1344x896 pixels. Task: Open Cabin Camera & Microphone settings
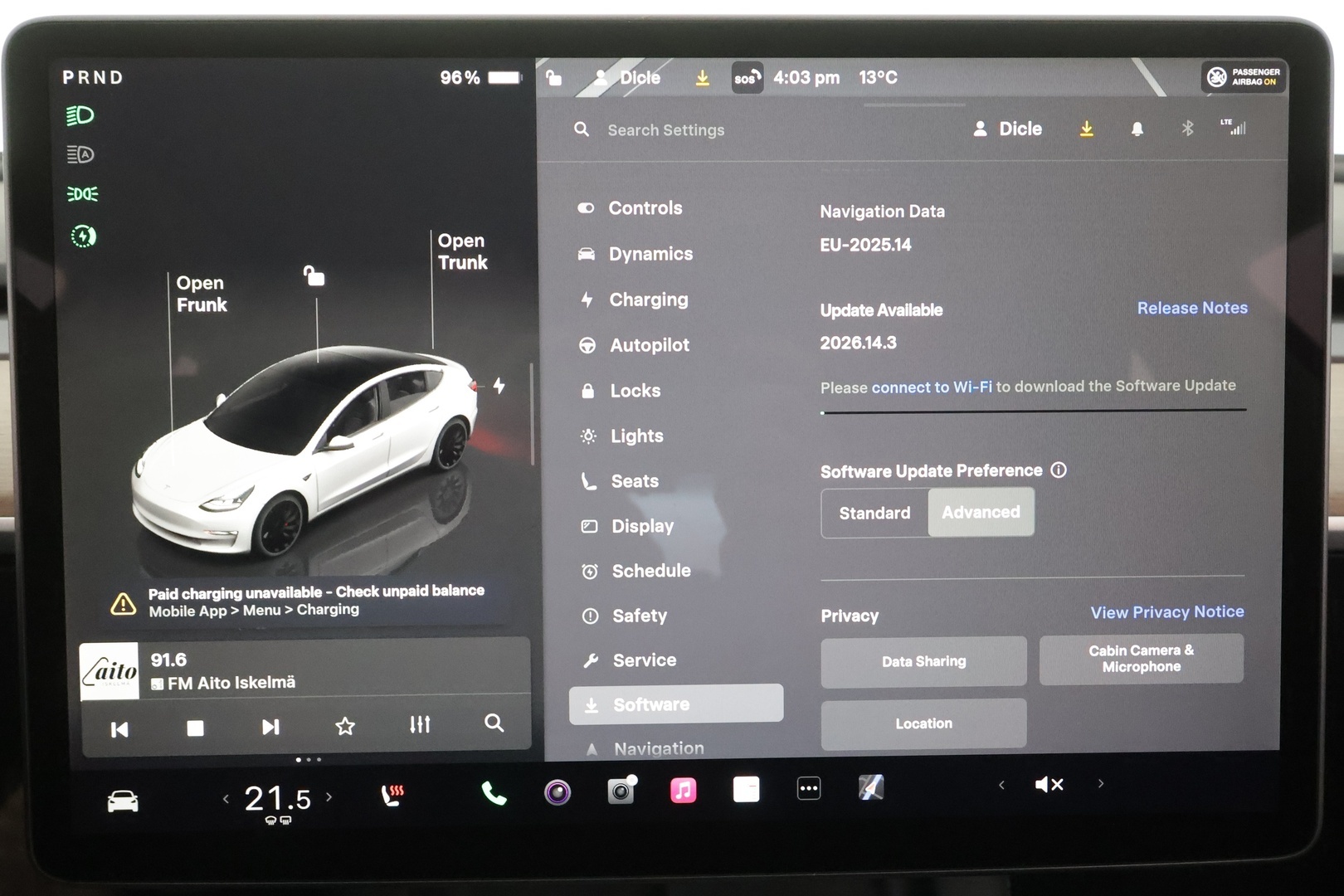(x=1142, y=659)
